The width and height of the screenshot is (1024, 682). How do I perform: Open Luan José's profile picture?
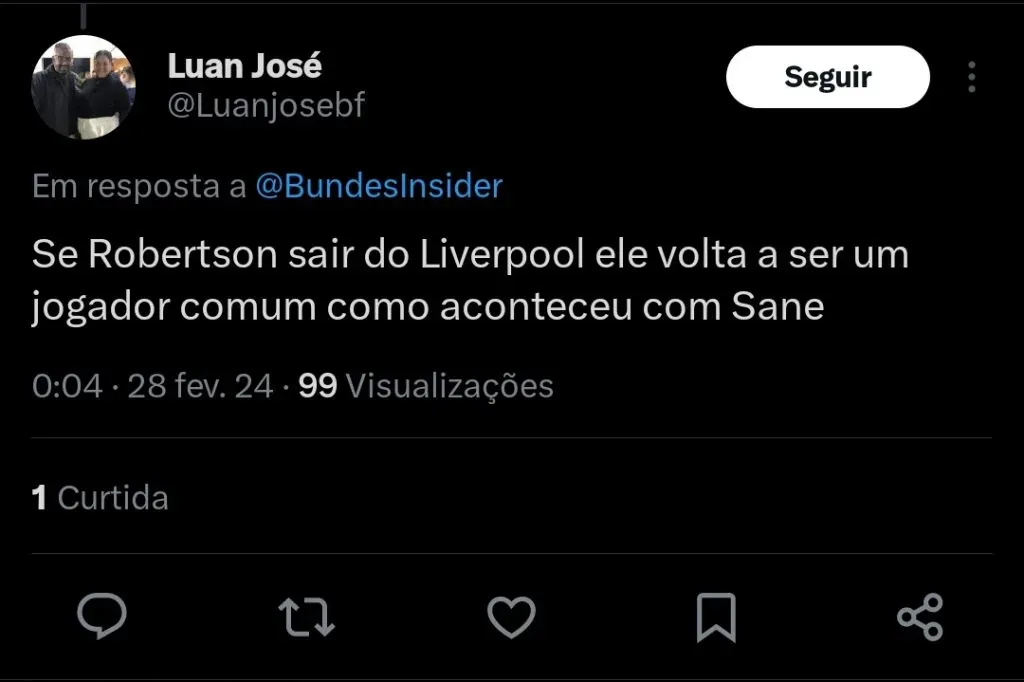pos(83,87)
